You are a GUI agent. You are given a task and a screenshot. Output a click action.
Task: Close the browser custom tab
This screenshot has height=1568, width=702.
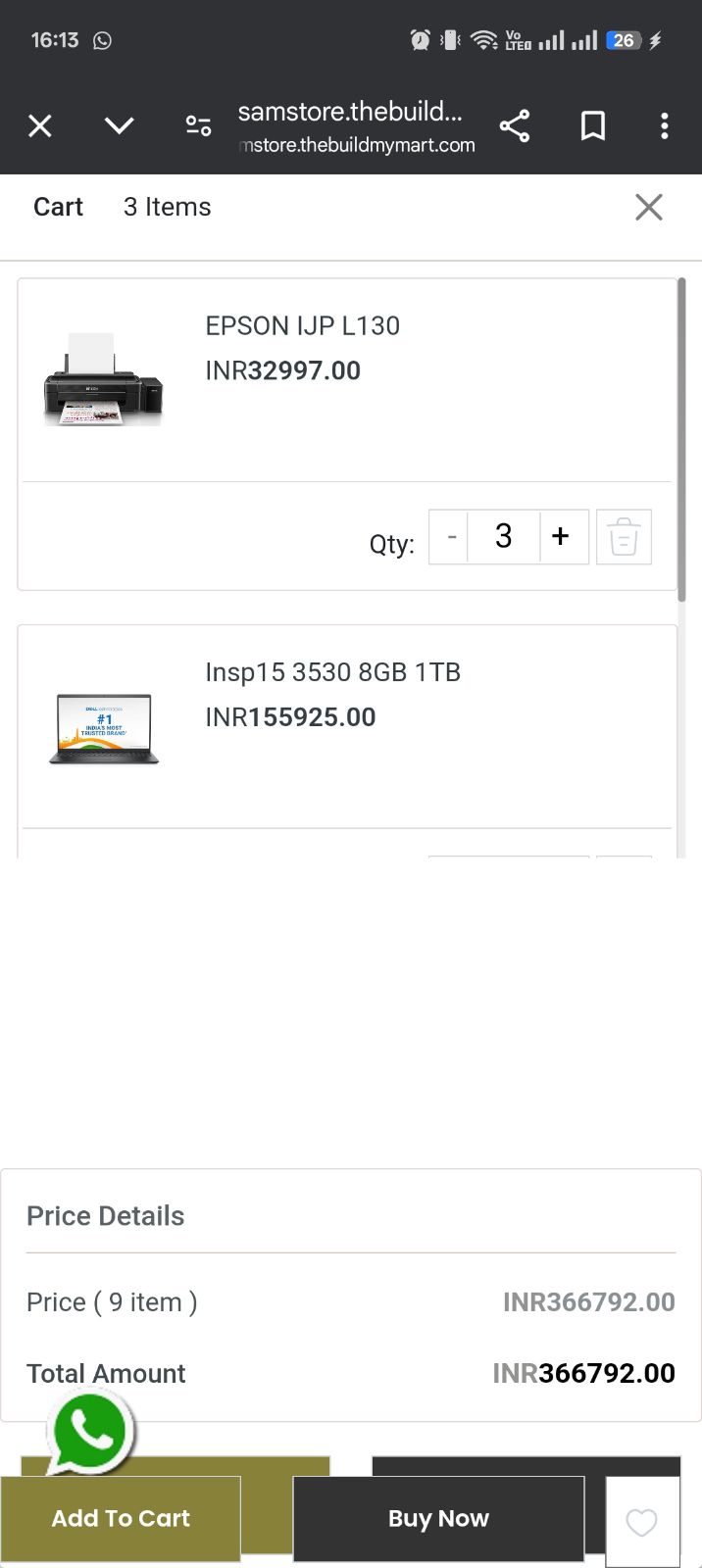pyautogui.click(x=40, y=125)
